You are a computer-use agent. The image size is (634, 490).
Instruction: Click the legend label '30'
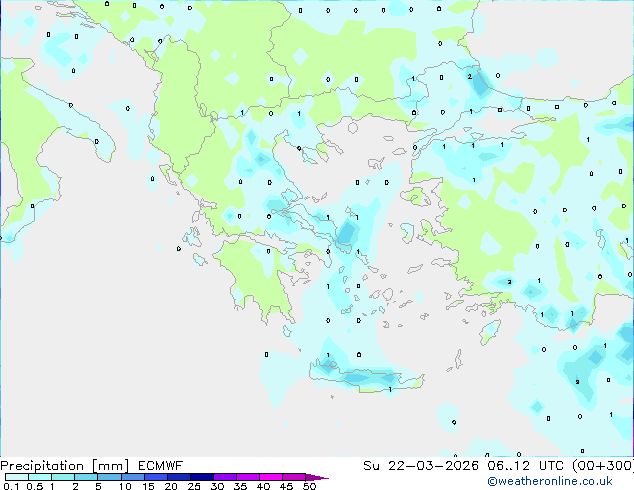click(x=217, y=486)
